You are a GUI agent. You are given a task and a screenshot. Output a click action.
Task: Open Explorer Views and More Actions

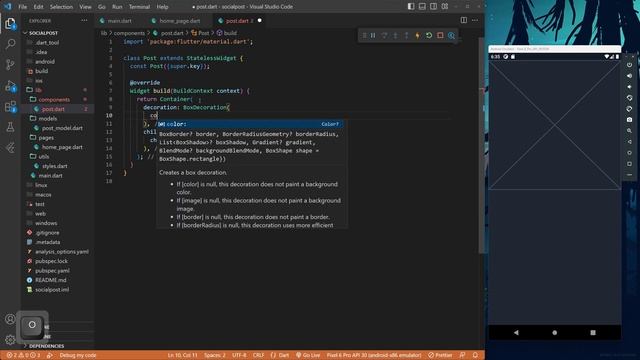pyautogui.click(x=84, y=20)
